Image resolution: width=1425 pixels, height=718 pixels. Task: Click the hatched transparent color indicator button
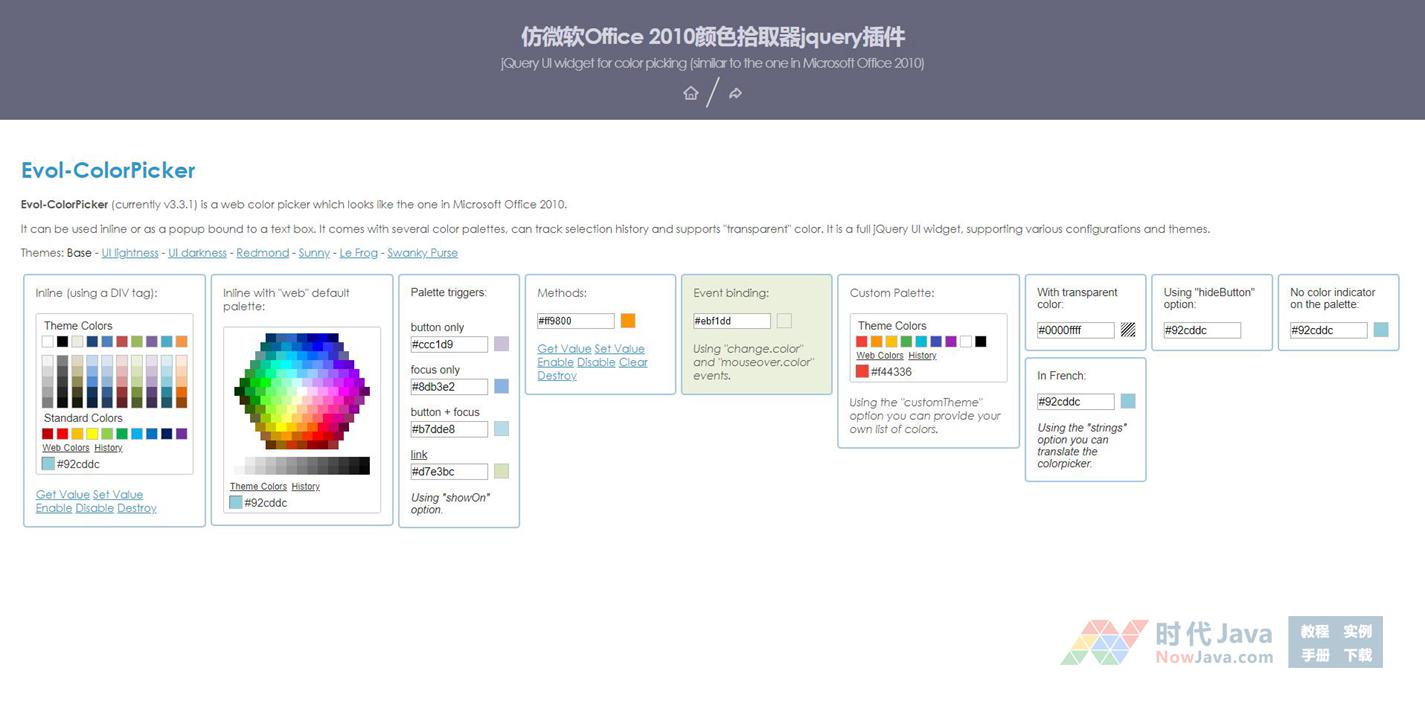coord(1128,330)
